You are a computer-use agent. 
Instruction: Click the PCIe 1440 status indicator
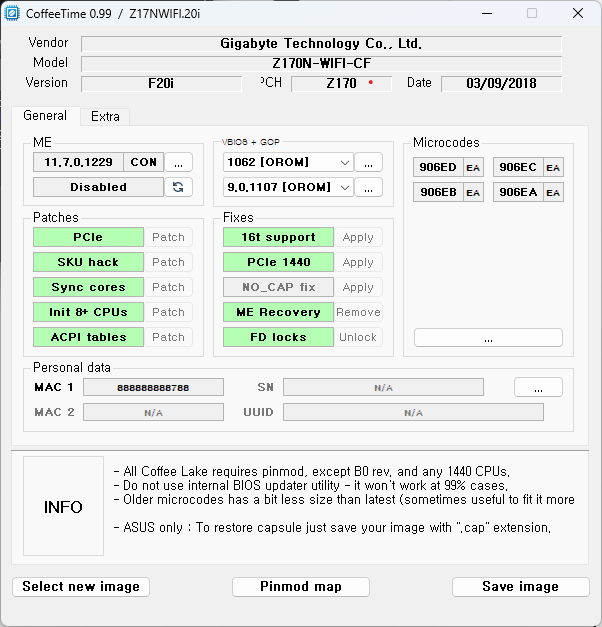click(x=278, y=262)
